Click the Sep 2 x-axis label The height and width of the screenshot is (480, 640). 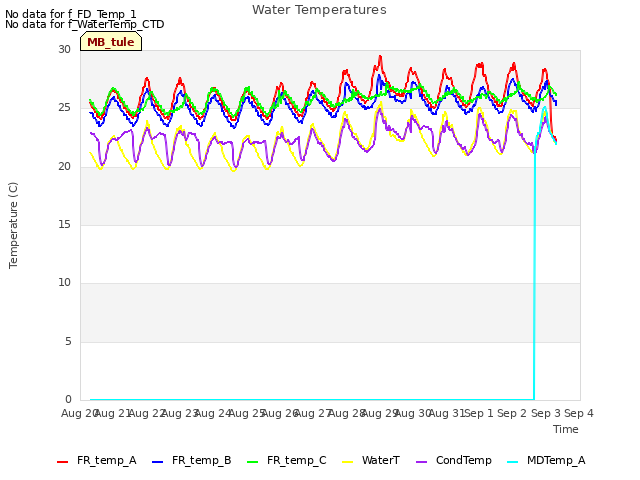512,413
